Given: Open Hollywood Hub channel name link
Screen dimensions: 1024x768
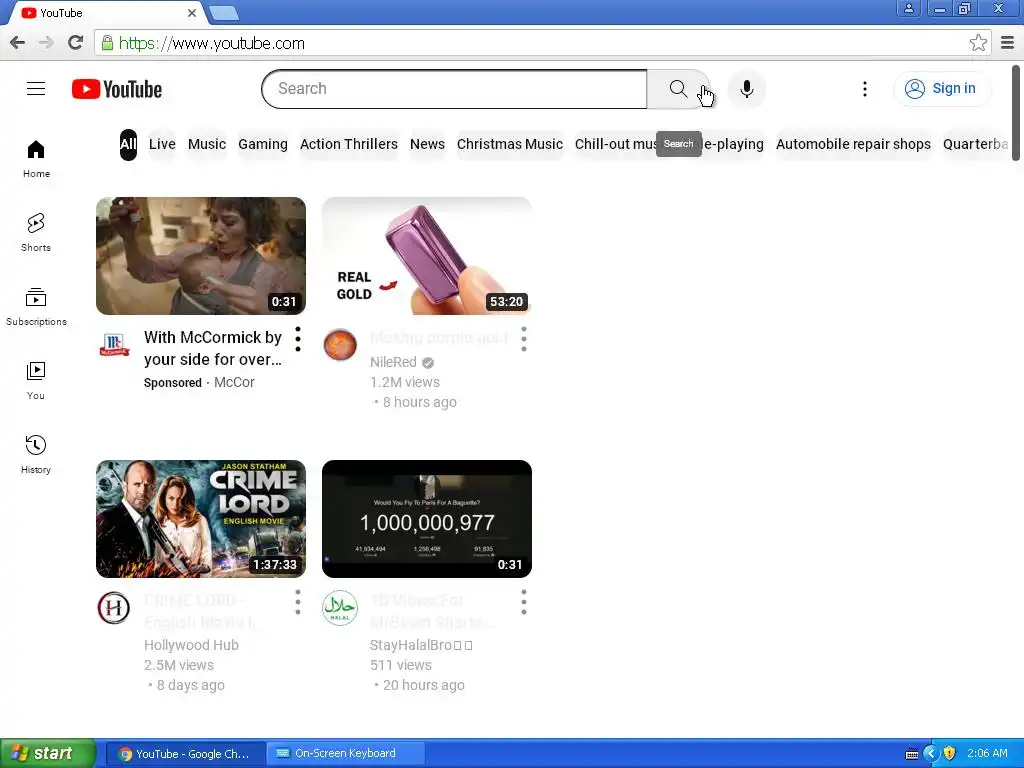Looking at the screenshot, I should coord(191,645).
